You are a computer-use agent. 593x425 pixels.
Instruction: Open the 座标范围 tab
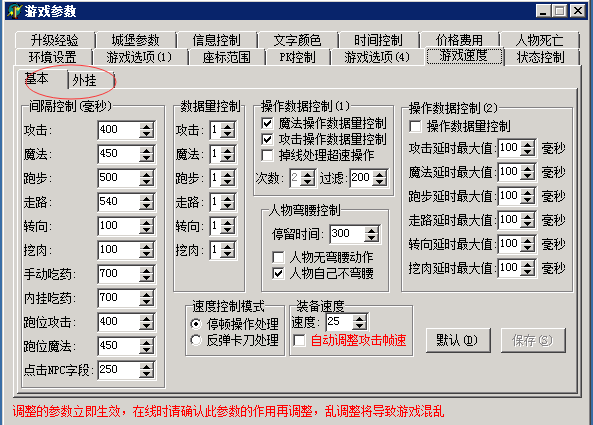click(x=226, y=57)
